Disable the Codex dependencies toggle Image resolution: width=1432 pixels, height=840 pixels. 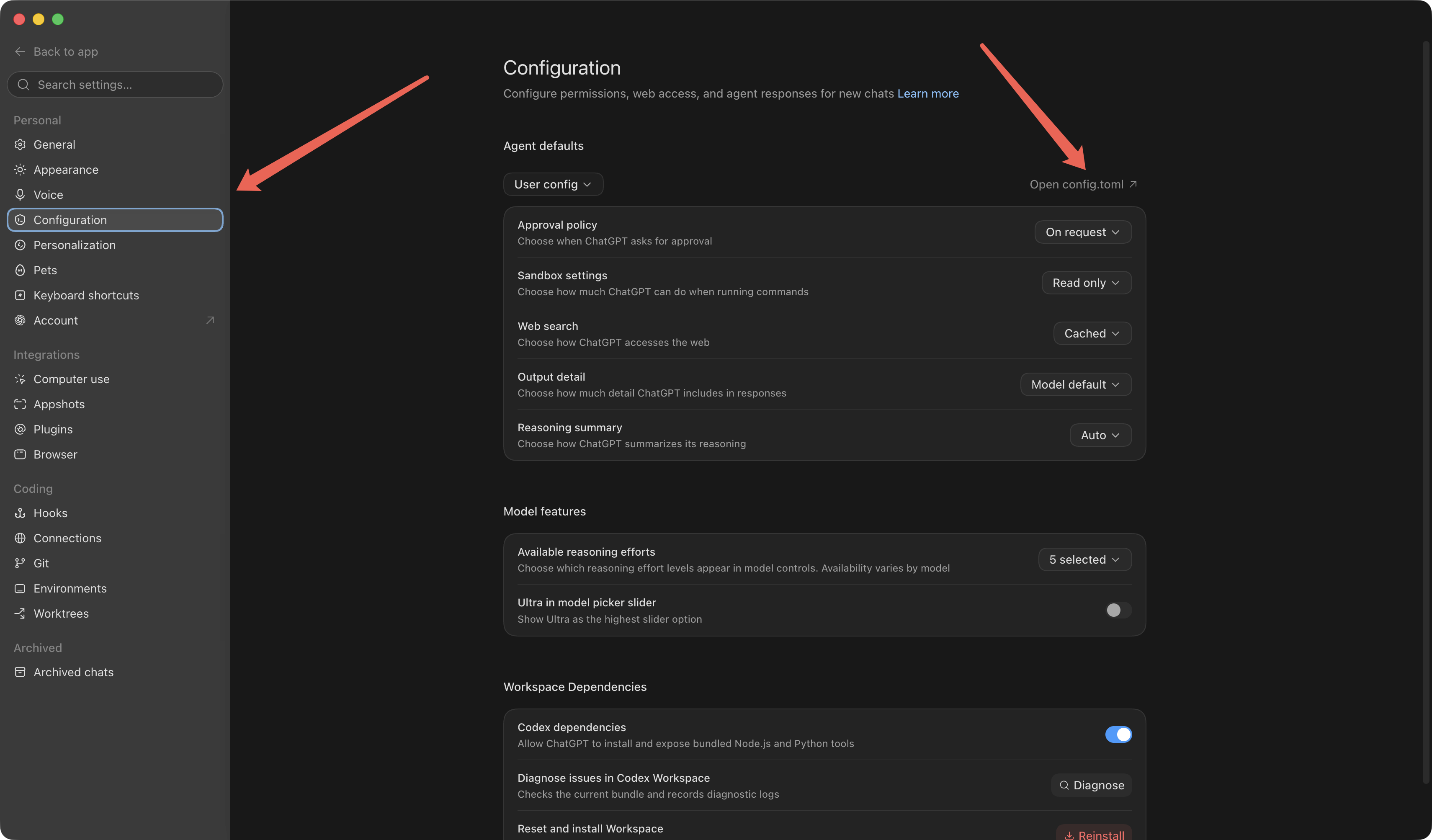pyautogui.click(x=1118, y=734)
